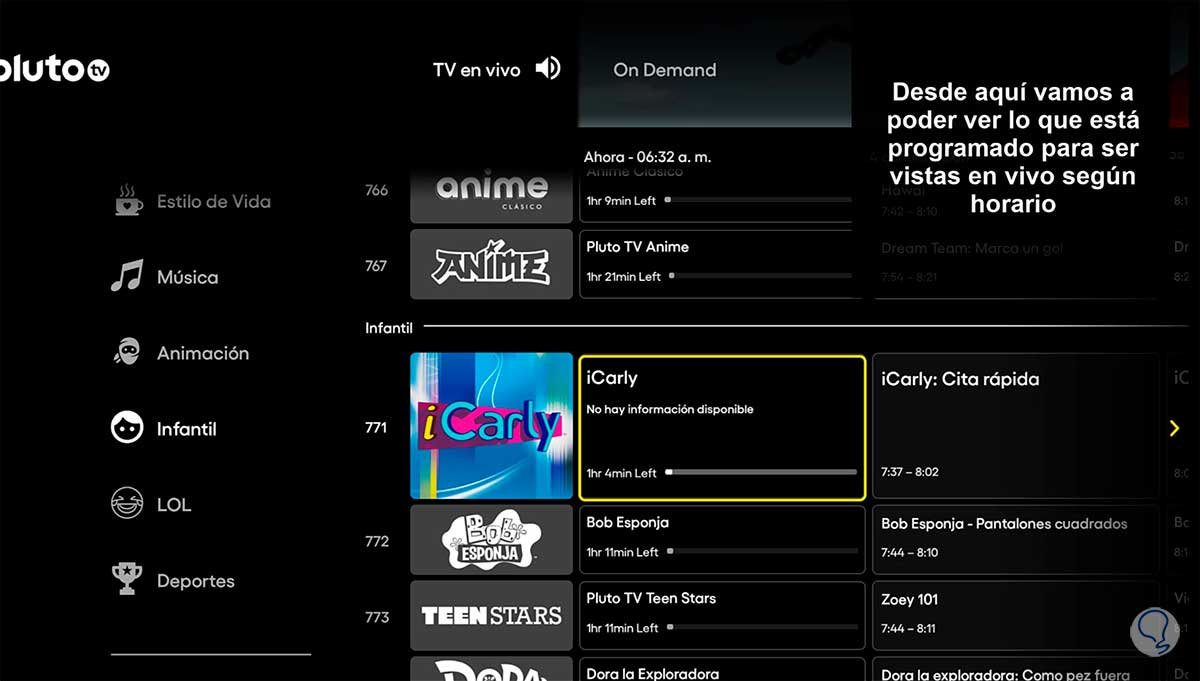
Task: Open the current Dora la Exploradora card
Action: 722,669
